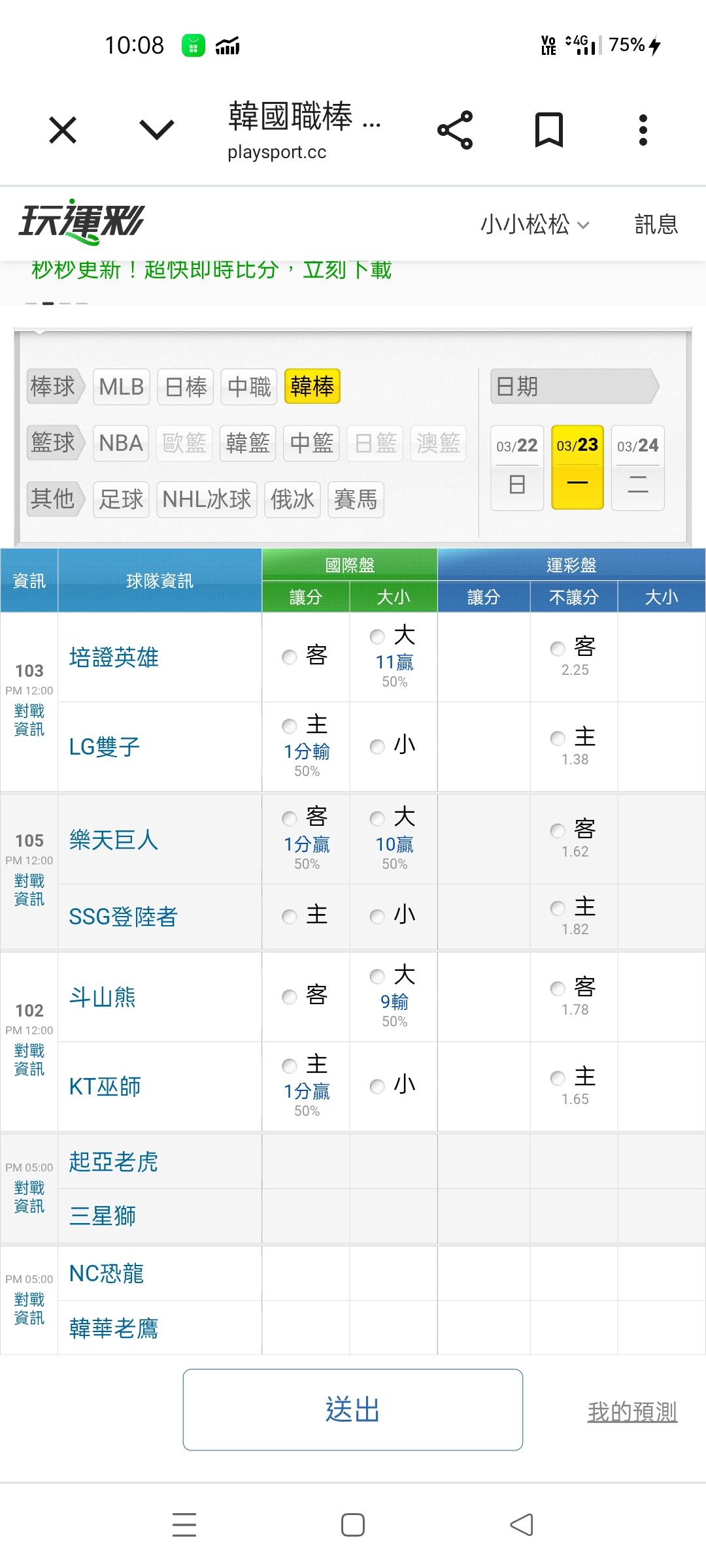Screen dimensions: 706x1568
Task: Open 對戰資訊 for game 105
Action: pos(29,890)
